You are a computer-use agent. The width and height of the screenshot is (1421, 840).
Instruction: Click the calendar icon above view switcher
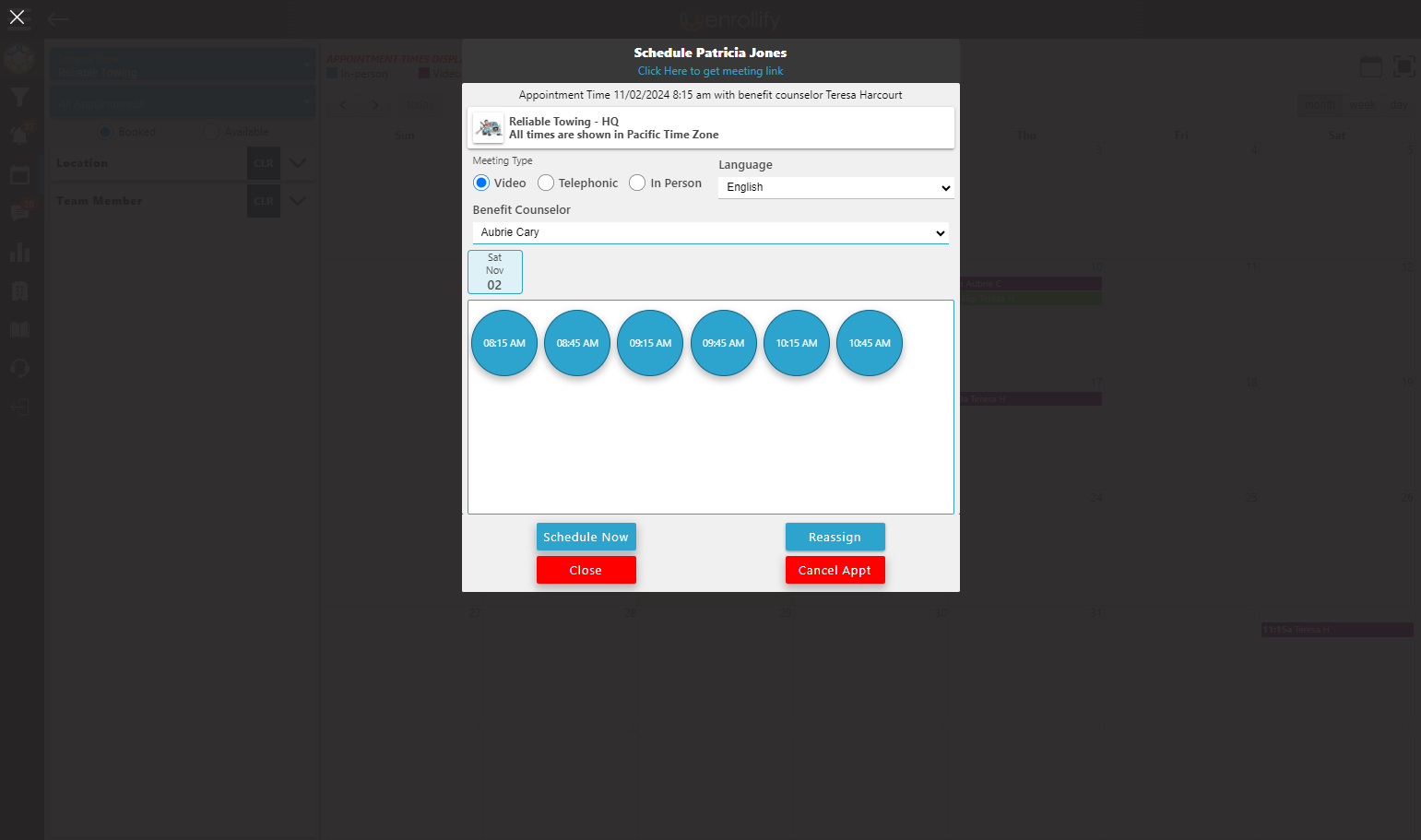pyautogui.click(x=1371, y=66)
